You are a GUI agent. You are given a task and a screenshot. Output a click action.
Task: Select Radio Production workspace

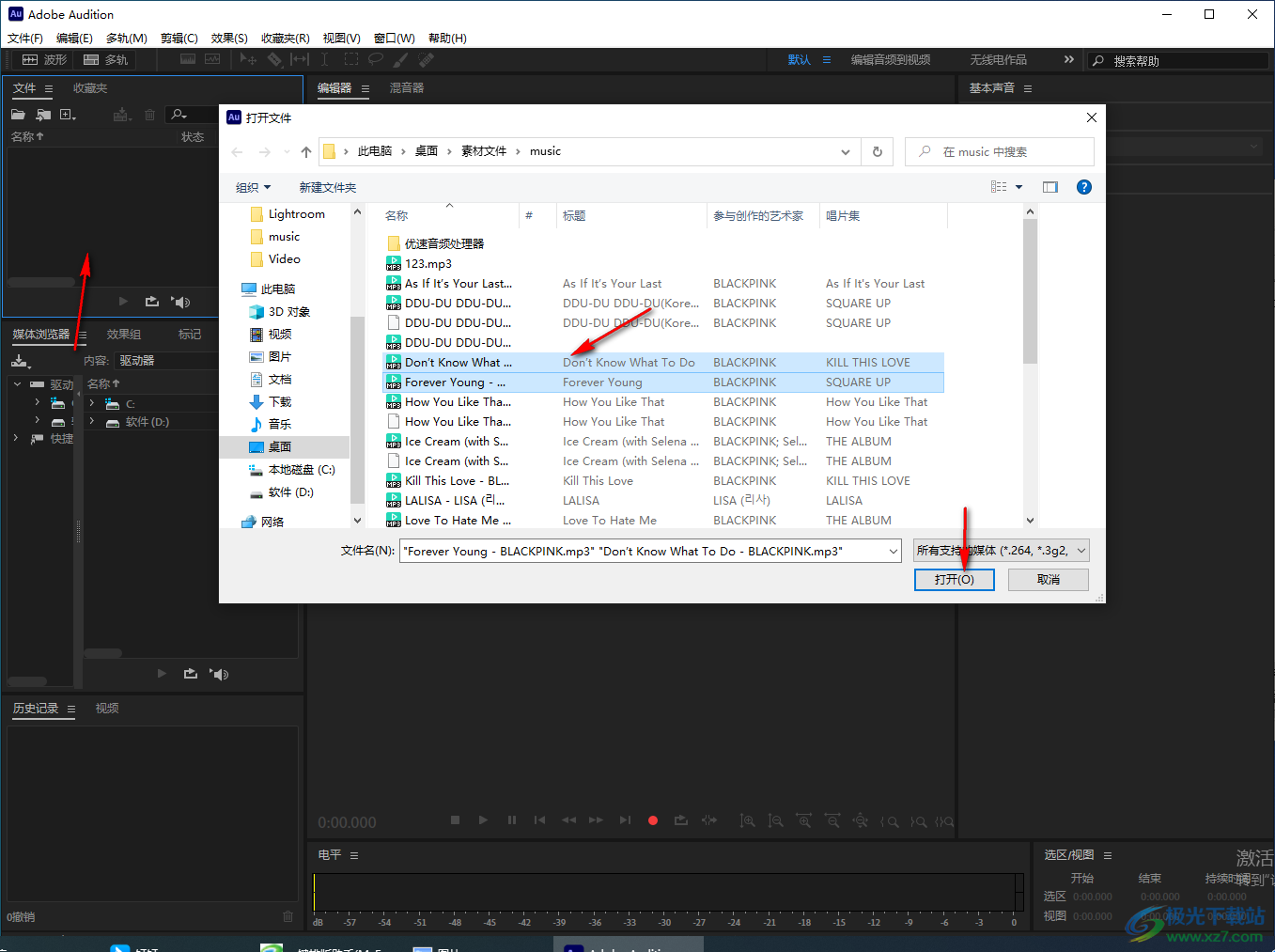tap(999, 60)
